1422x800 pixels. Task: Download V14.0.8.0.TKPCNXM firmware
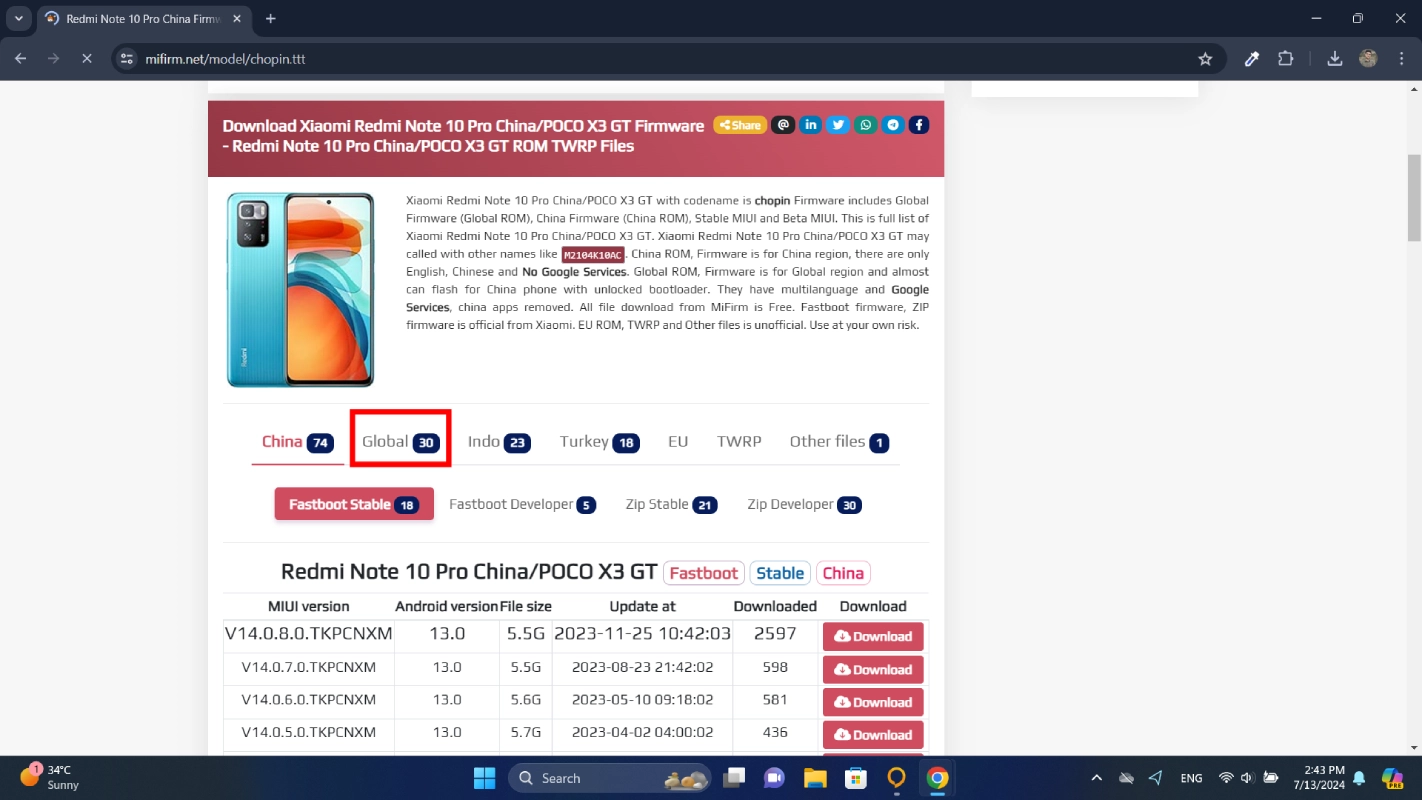click(x=873, y=637)
